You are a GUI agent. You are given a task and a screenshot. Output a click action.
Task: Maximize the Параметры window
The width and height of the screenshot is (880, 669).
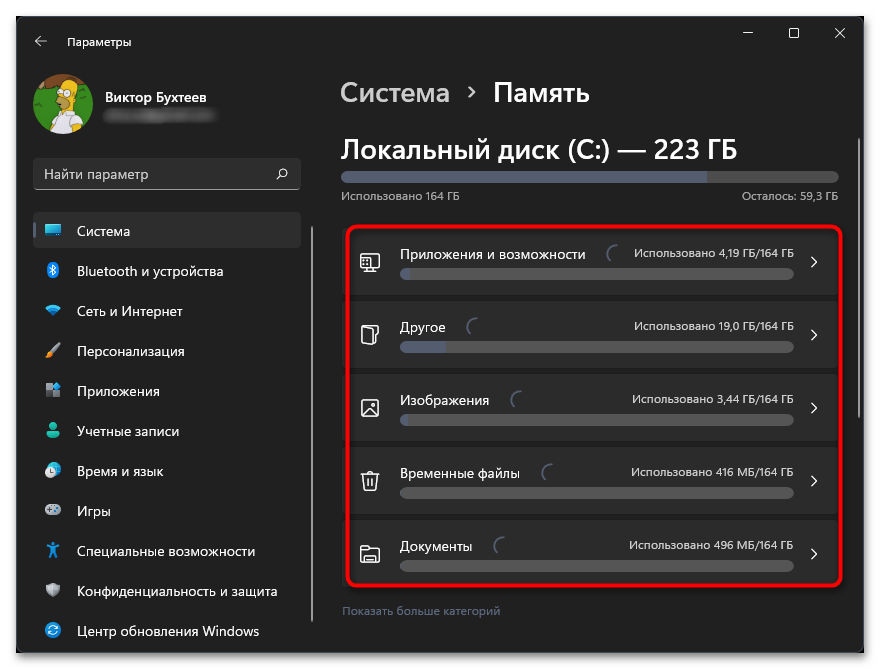[x=794, y=33]
